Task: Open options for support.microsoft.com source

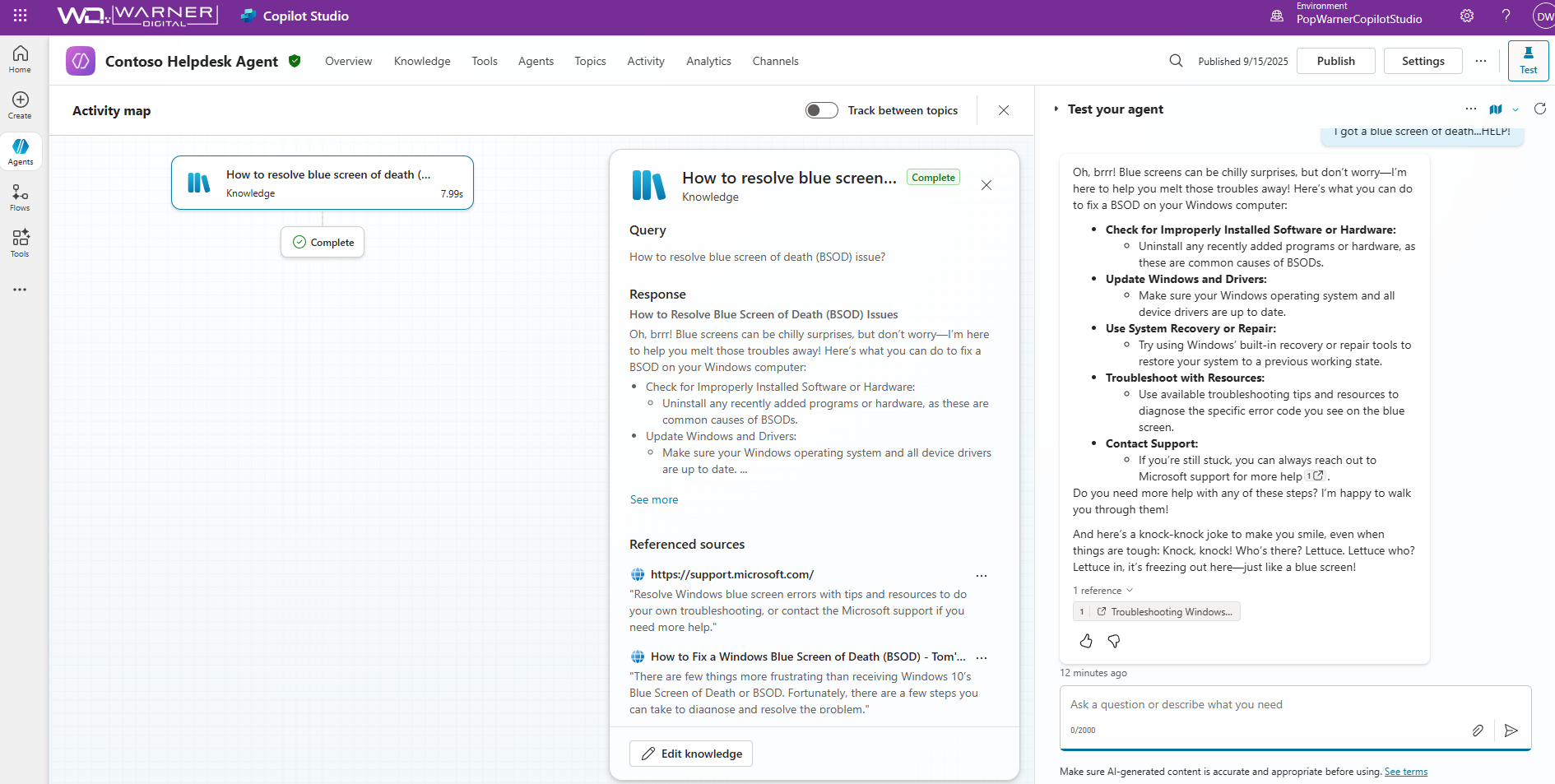Action: (x=982, y=576)
